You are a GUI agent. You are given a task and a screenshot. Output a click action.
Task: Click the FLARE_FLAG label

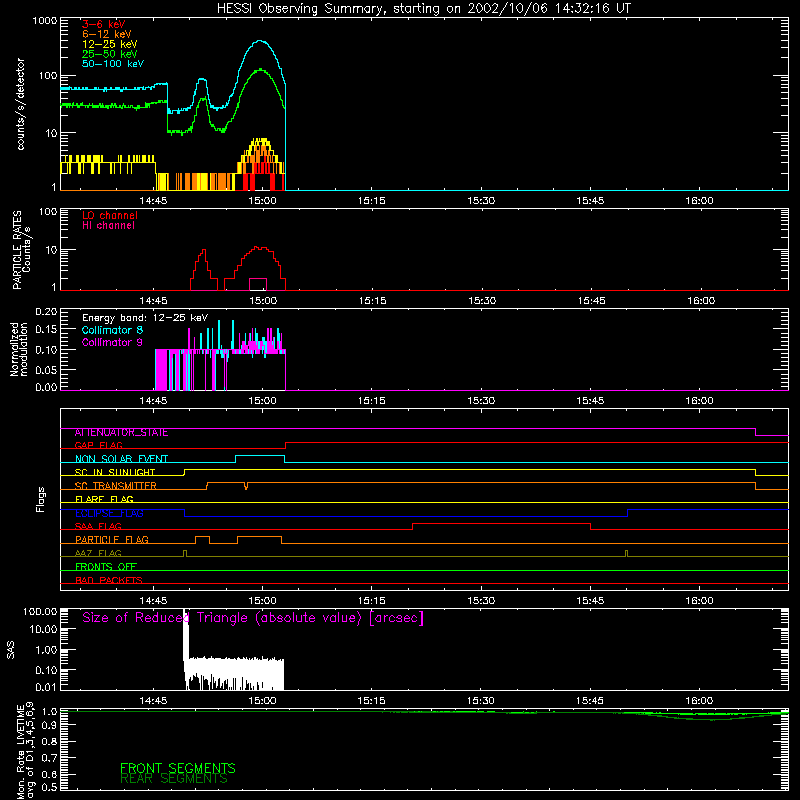coord(104,499)
